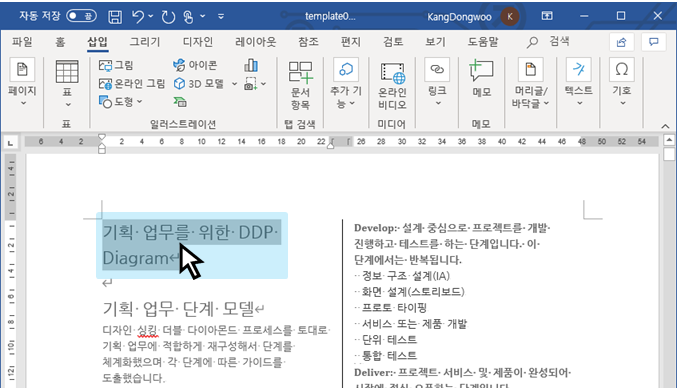The height and width of the screenshot is (388, 678).
Task: Open the Touch/Mouse mode dropdown arrow
Action: coord(202,16)
